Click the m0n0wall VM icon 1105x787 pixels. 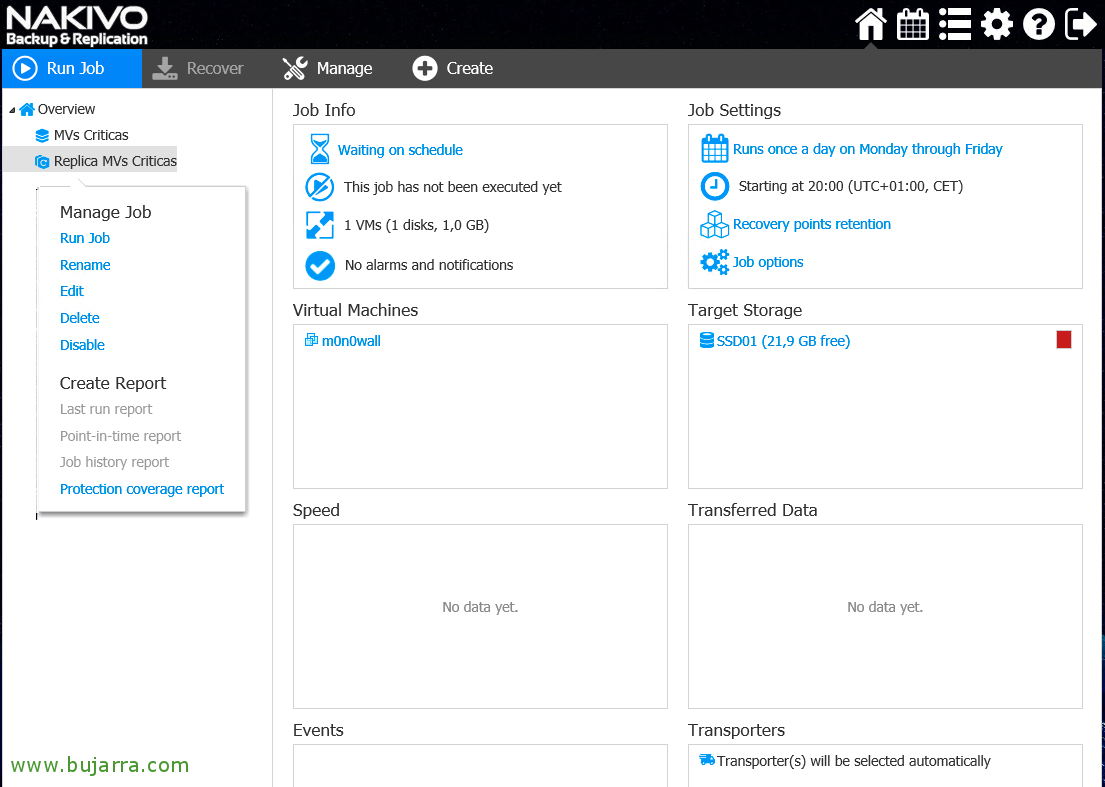point(311,340)
